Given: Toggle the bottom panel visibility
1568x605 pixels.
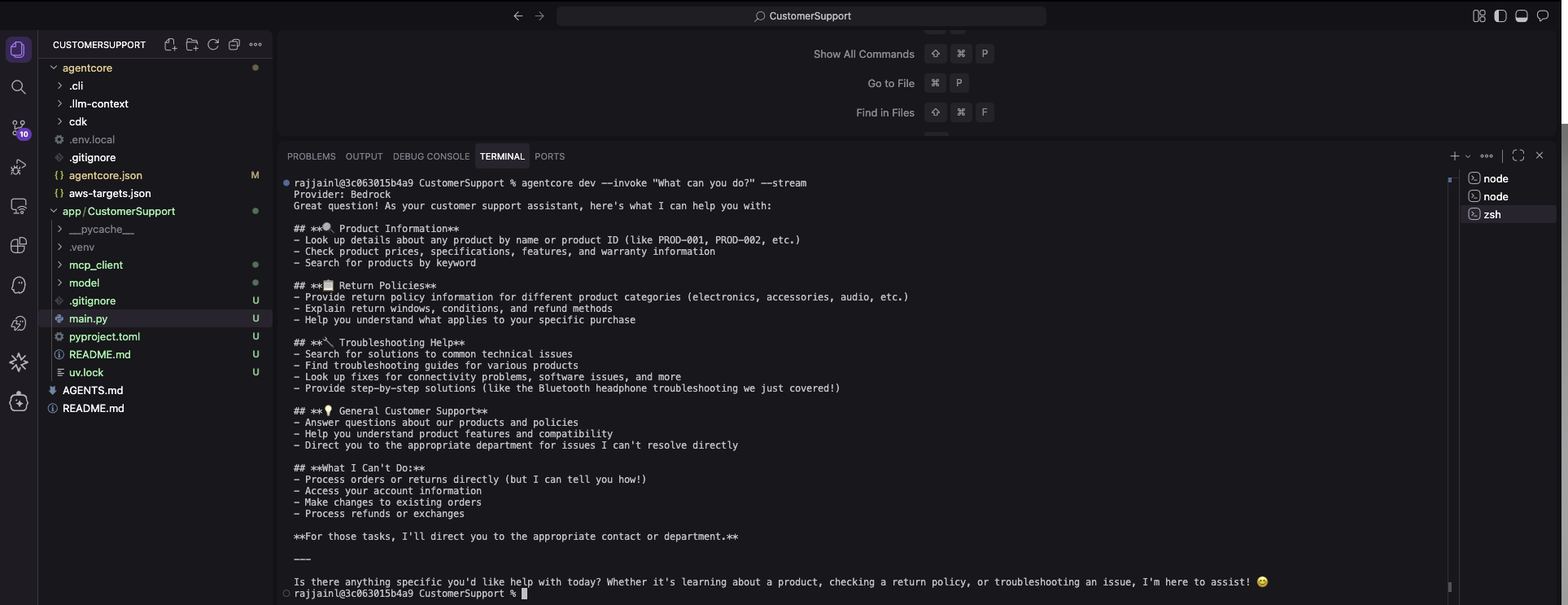Looking at the screenshot, I should (x=1522, y=16).
